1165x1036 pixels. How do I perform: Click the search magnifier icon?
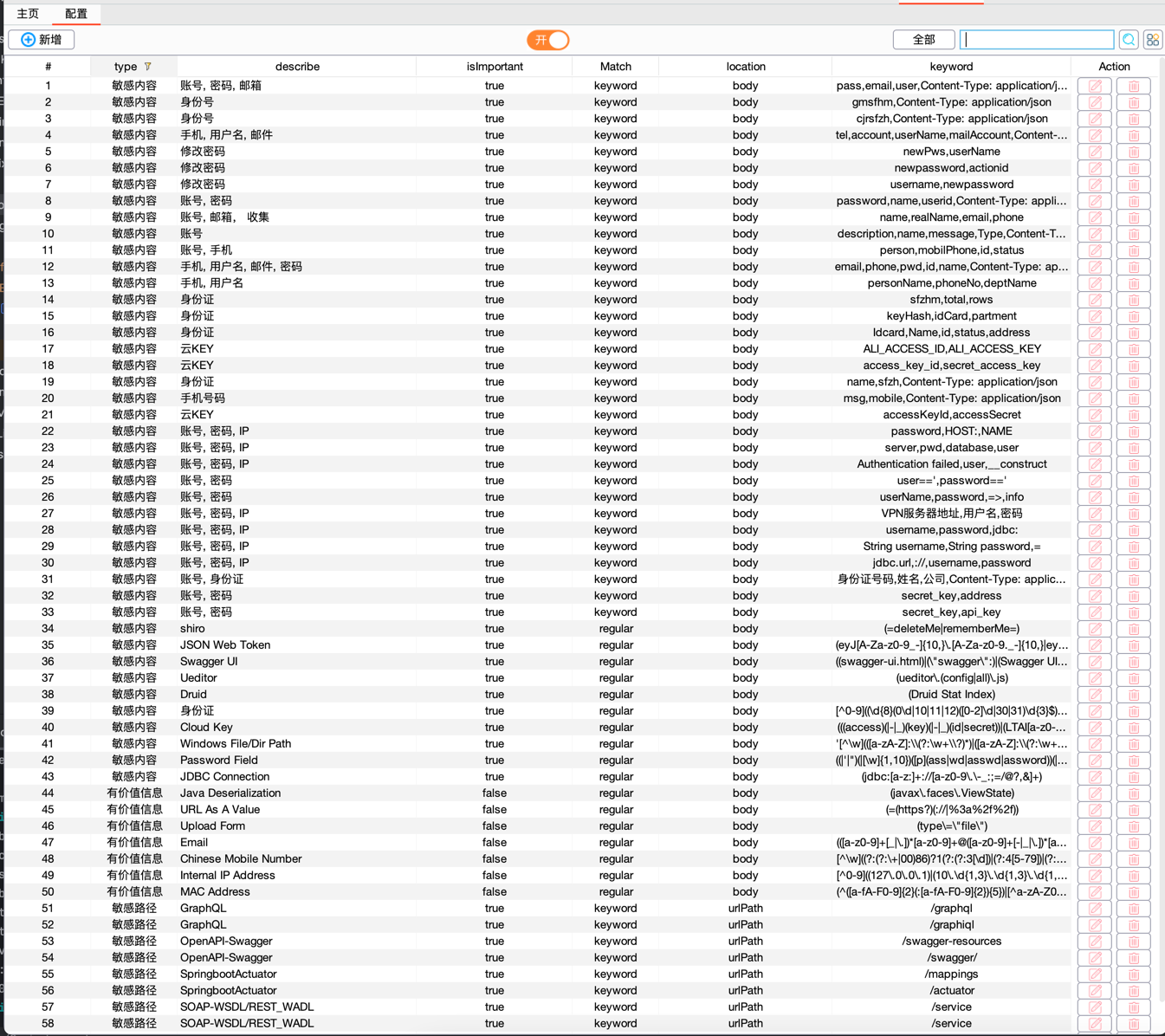(1129, 40)
